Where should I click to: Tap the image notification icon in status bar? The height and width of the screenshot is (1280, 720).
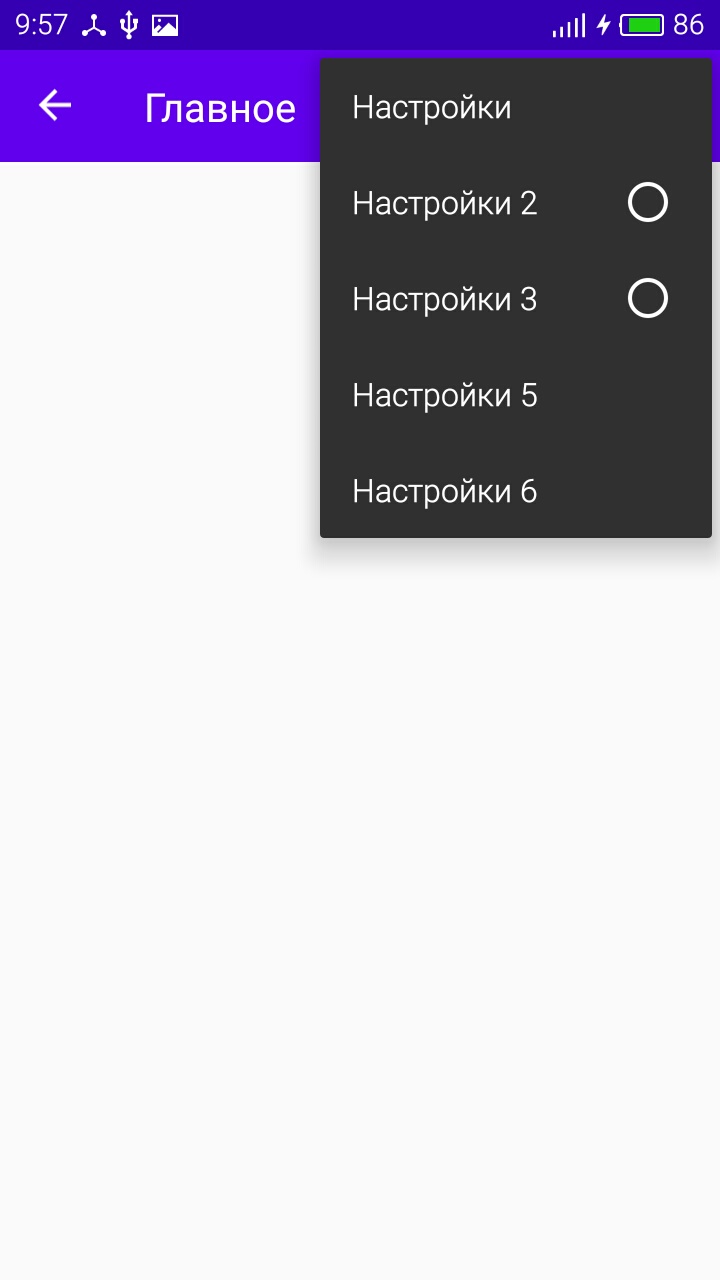click(x=165, y=26)
